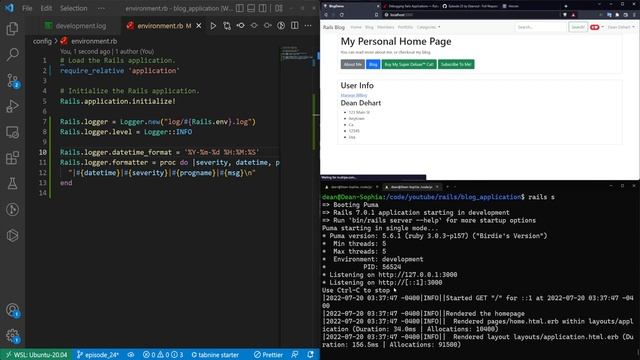This screenshot has height=360, width=640.
Task: Click the compare changes icon in editor toolbar
Action: pos(227,26)
